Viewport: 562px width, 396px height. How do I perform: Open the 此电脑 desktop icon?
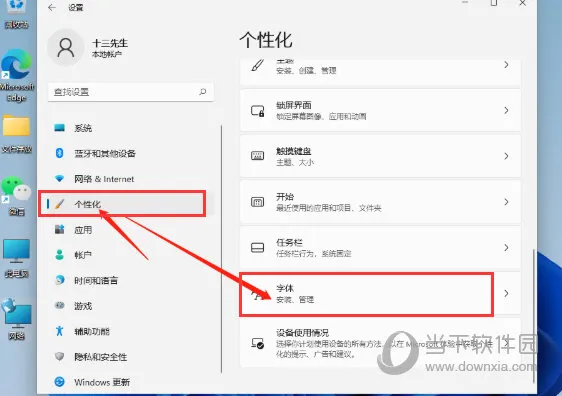pos(16,258)
